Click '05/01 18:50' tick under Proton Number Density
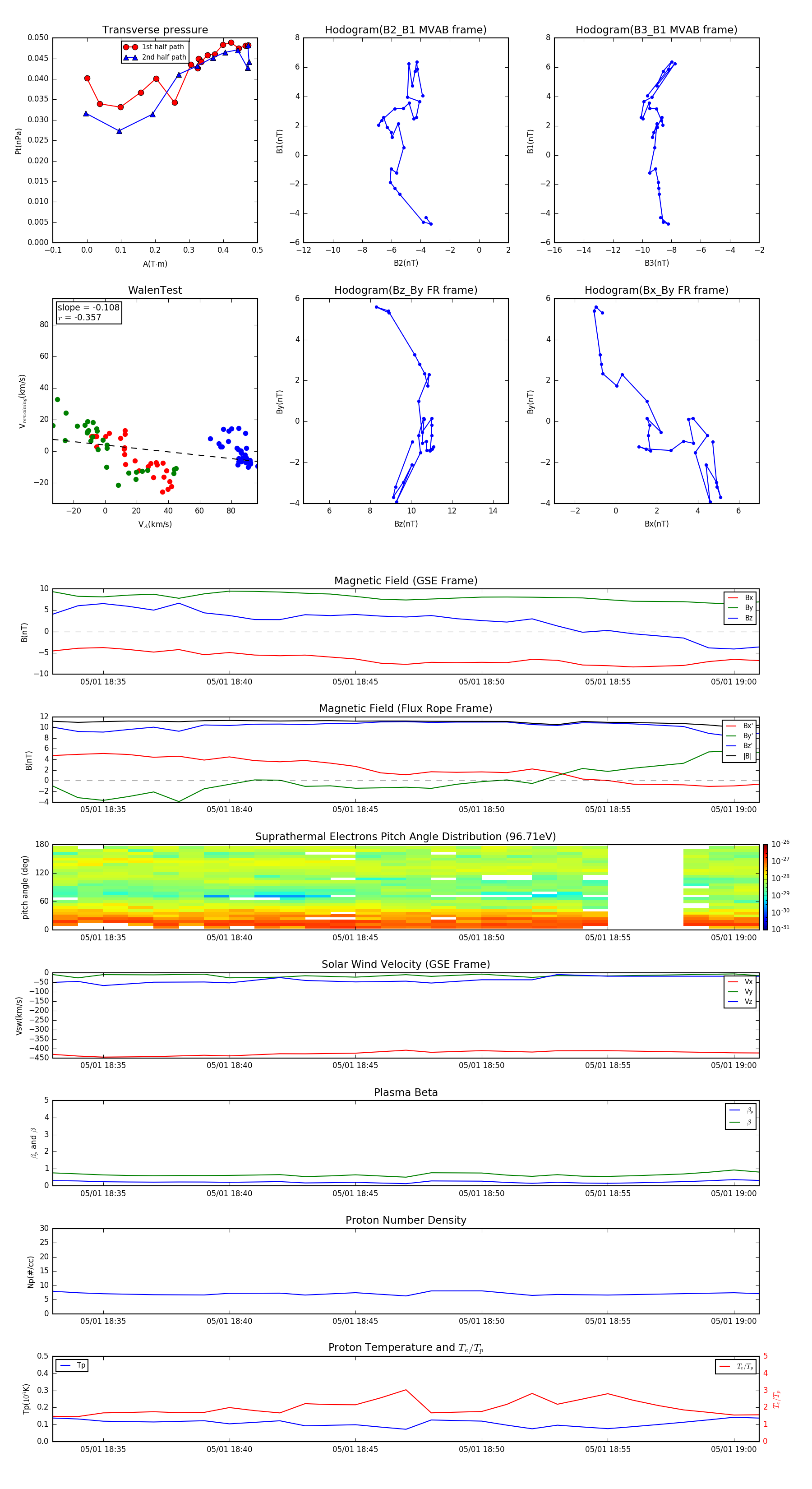Screen dimensions: 812x1489 [481, 1321]
